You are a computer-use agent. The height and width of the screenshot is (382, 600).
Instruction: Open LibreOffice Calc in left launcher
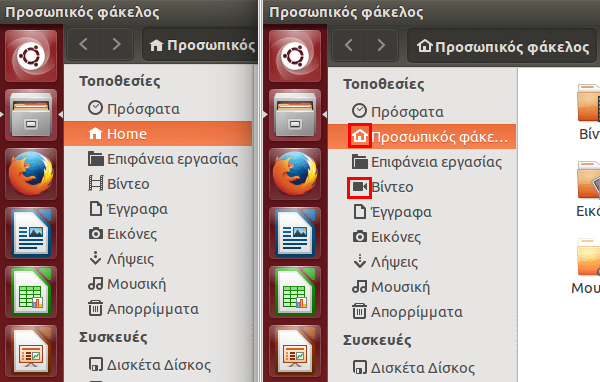tap(31, 292)
